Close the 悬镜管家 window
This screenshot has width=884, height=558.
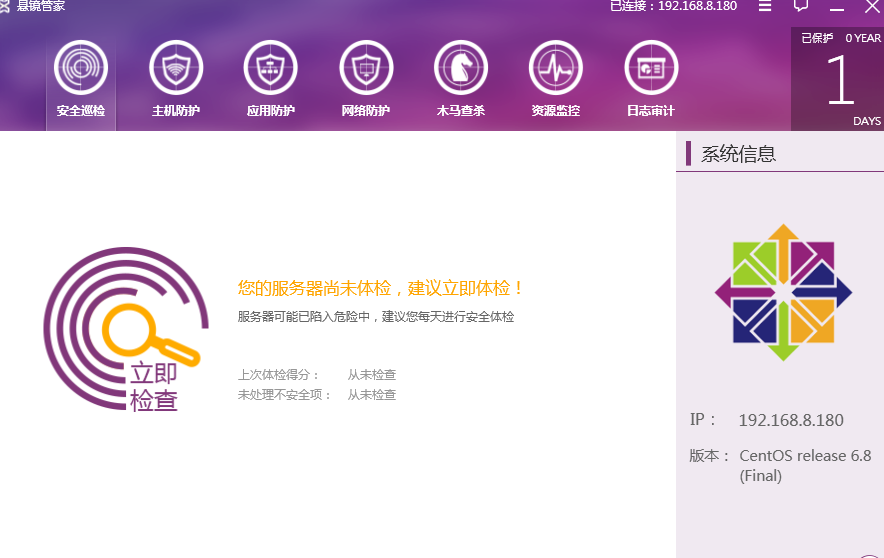[x=872, y=6]
